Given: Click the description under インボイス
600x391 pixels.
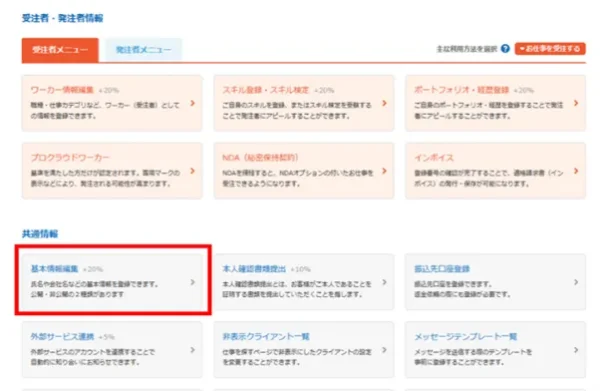Looking at the screenshot, I should pyautogui.click(x=489, y=178).
